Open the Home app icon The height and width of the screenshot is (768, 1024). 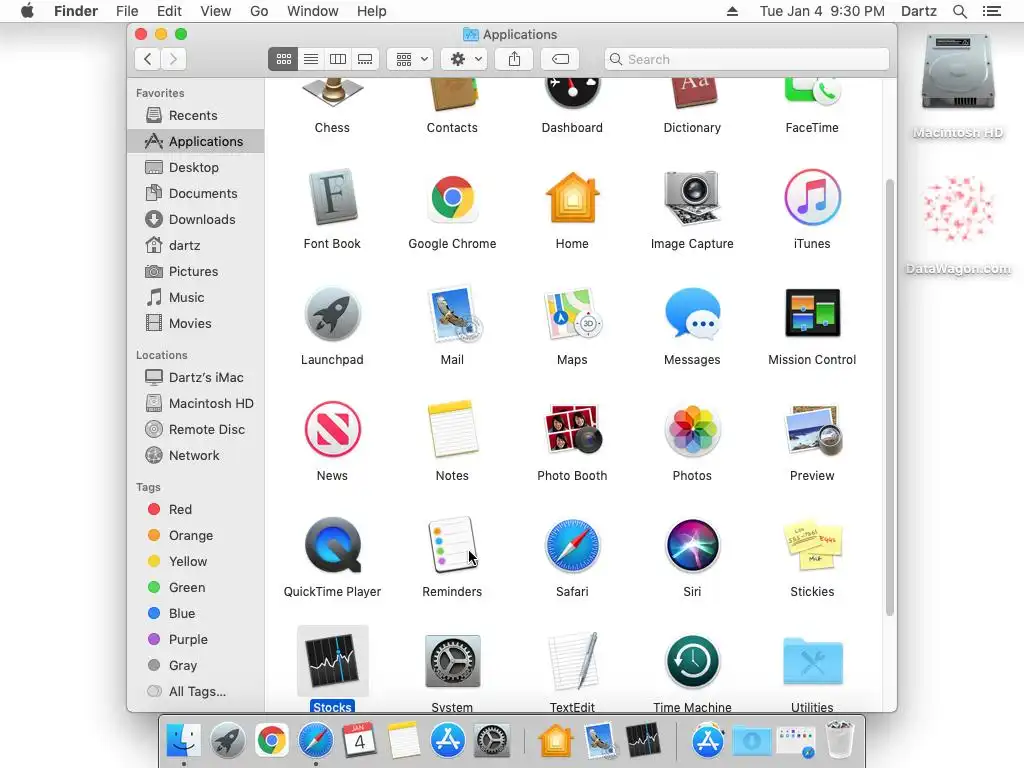(x=572, y=198)
